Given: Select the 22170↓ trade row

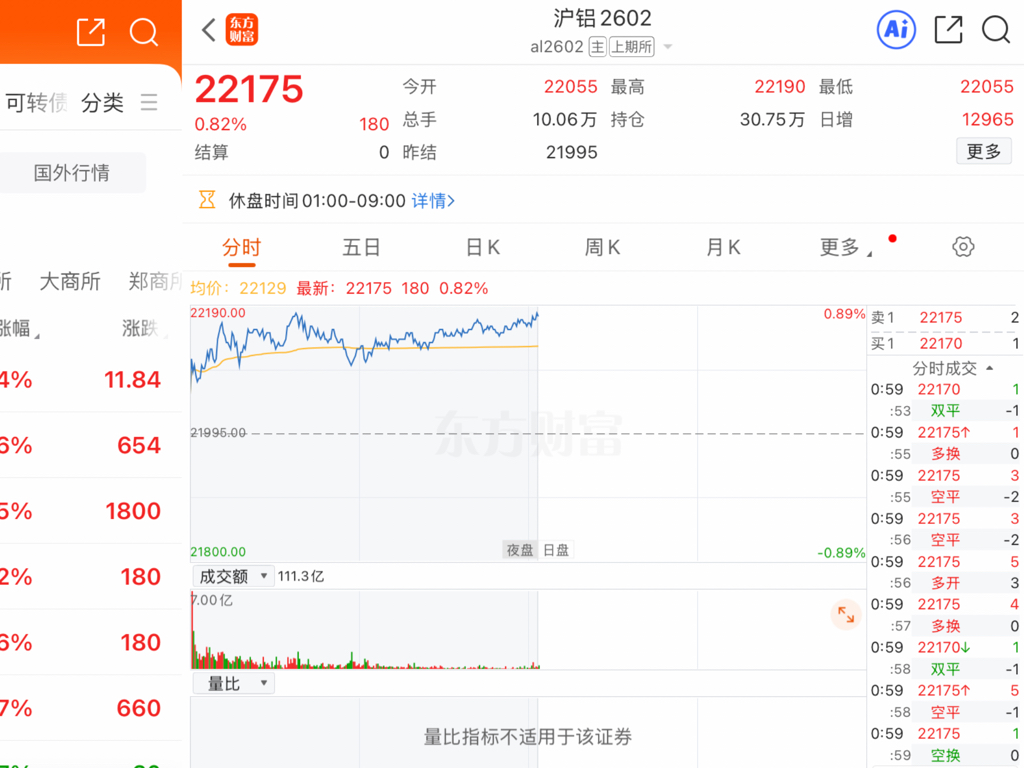Looking at the screenshot, I should tap(945, 647).
